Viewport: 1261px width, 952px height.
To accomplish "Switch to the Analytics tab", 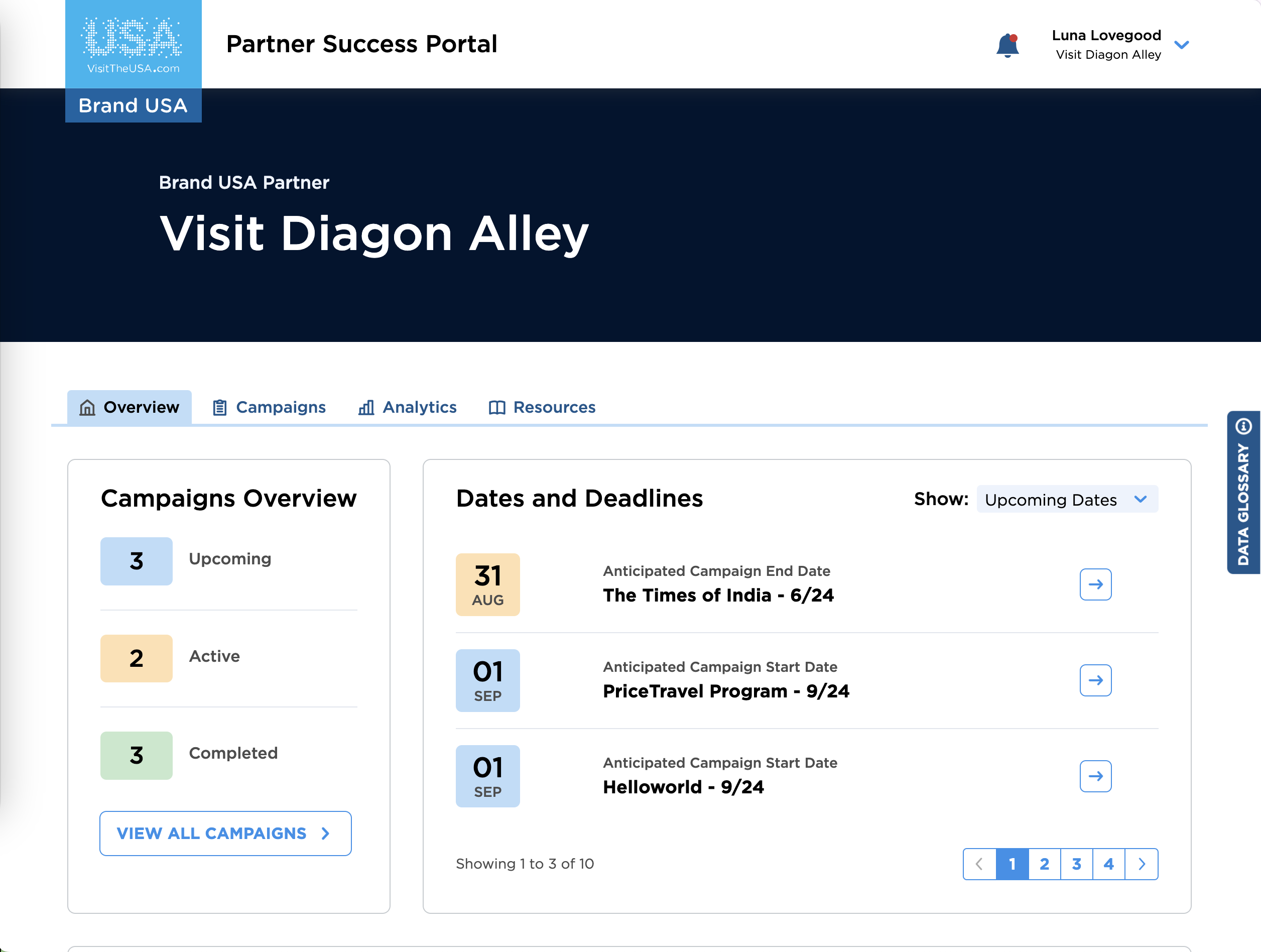I will (x=408, y=407).
